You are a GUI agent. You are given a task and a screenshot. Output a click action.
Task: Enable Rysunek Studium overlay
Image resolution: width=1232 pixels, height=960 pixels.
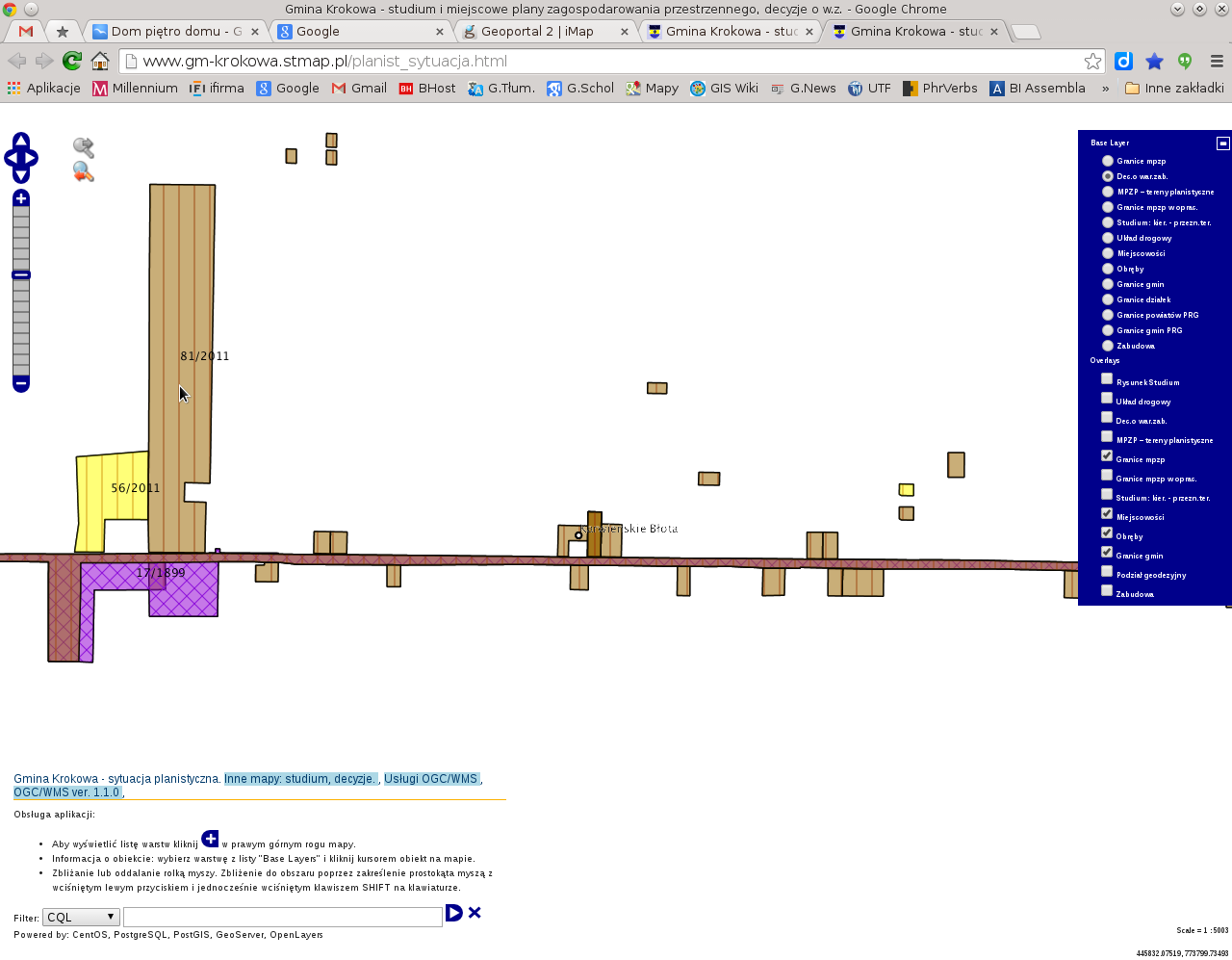click(x=1107, y=378)
